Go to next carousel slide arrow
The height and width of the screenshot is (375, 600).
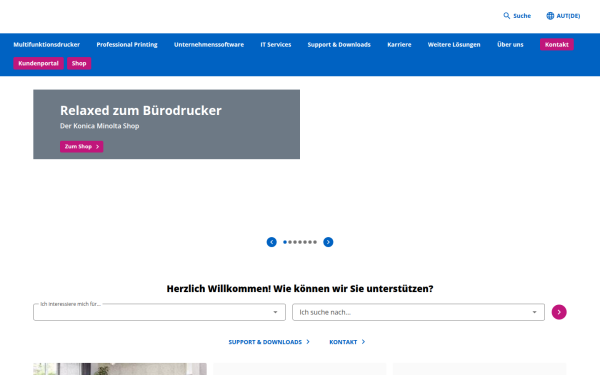(x=328, y=242)
